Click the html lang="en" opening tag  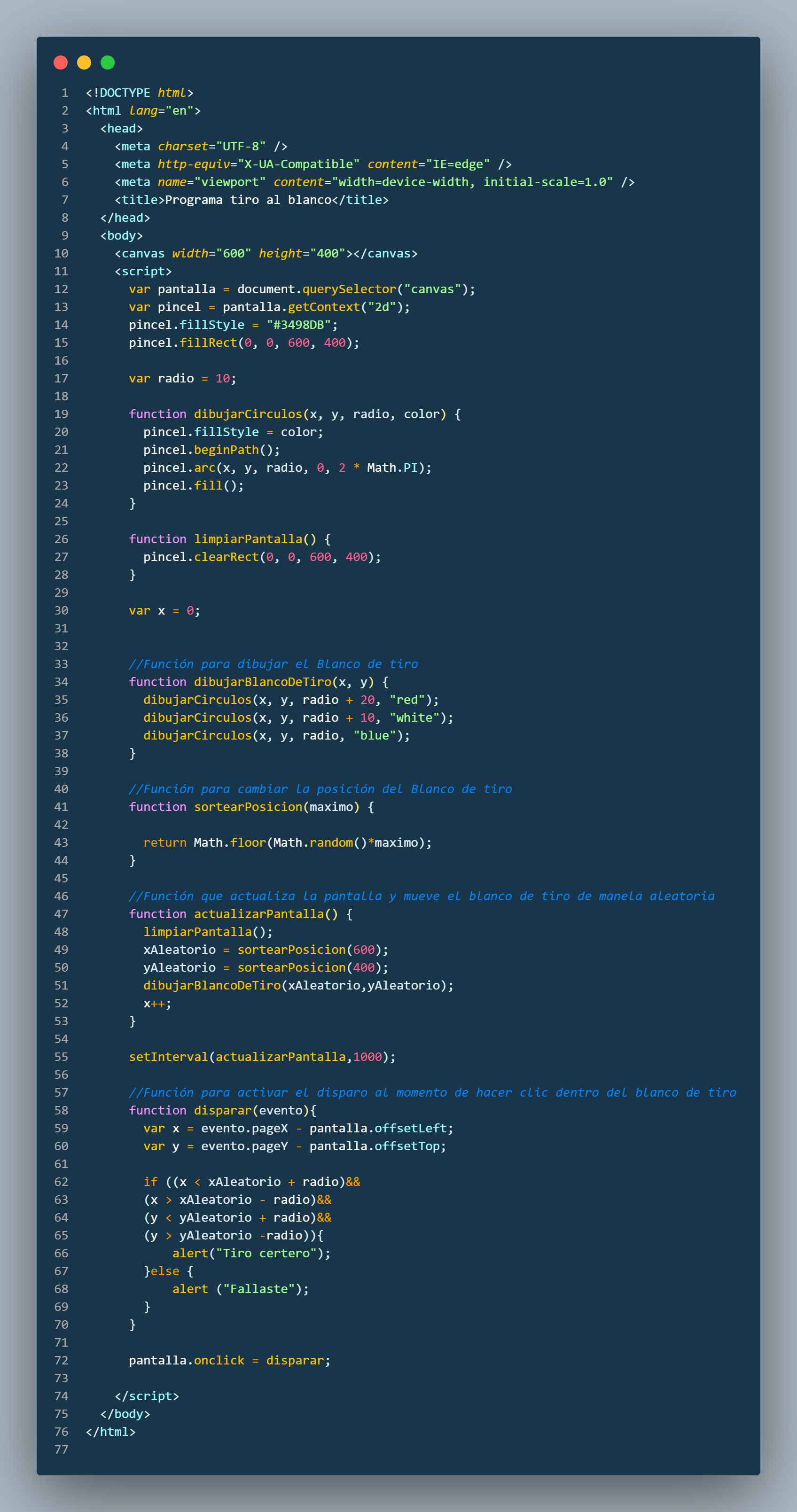(x=143, y=110)
